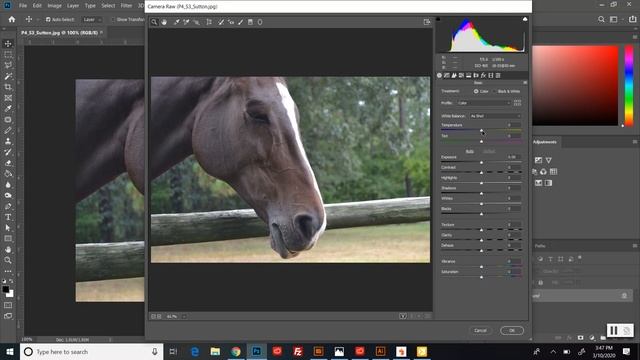Toggle shadow clipping warning on histogram
The image size is (640, 360).
coord(438,19)
